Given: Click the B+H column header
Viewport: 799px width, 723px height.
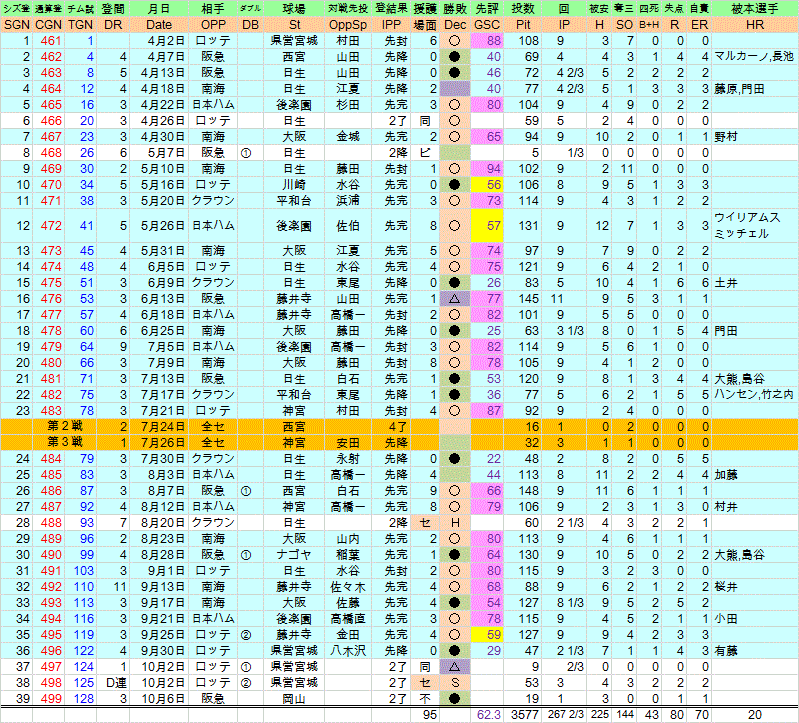Looking at the screenshot, I should 649,24.
